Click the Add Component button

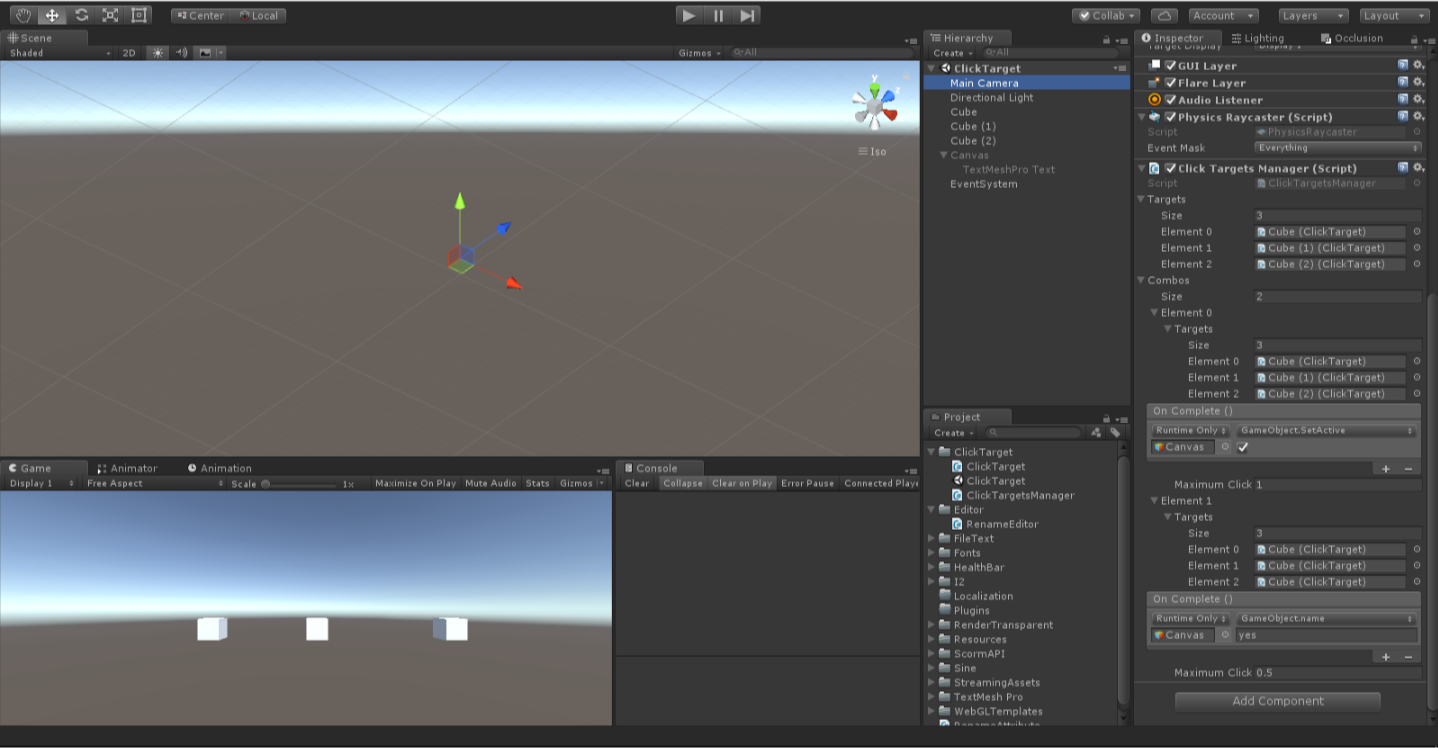click(1278, 701)
